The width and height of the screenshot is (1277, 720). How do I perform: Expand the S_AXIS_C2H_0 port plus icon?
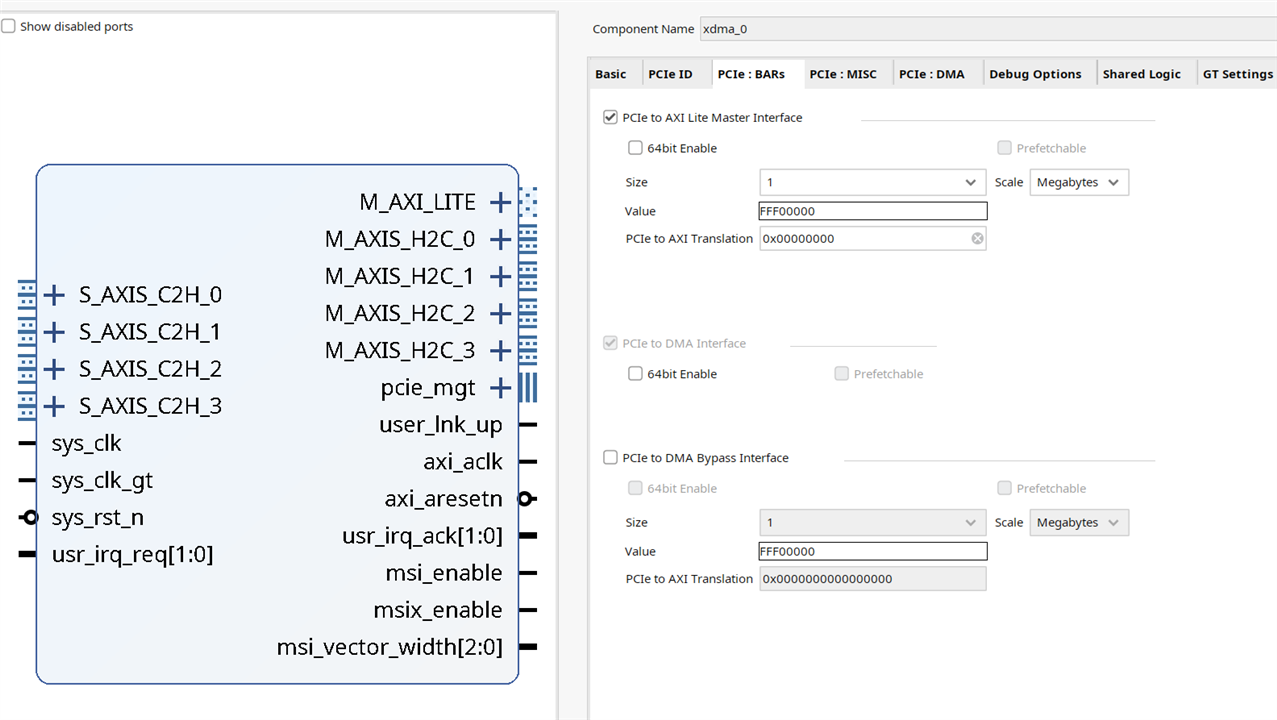pyautogui.click(x=54, y=295)
